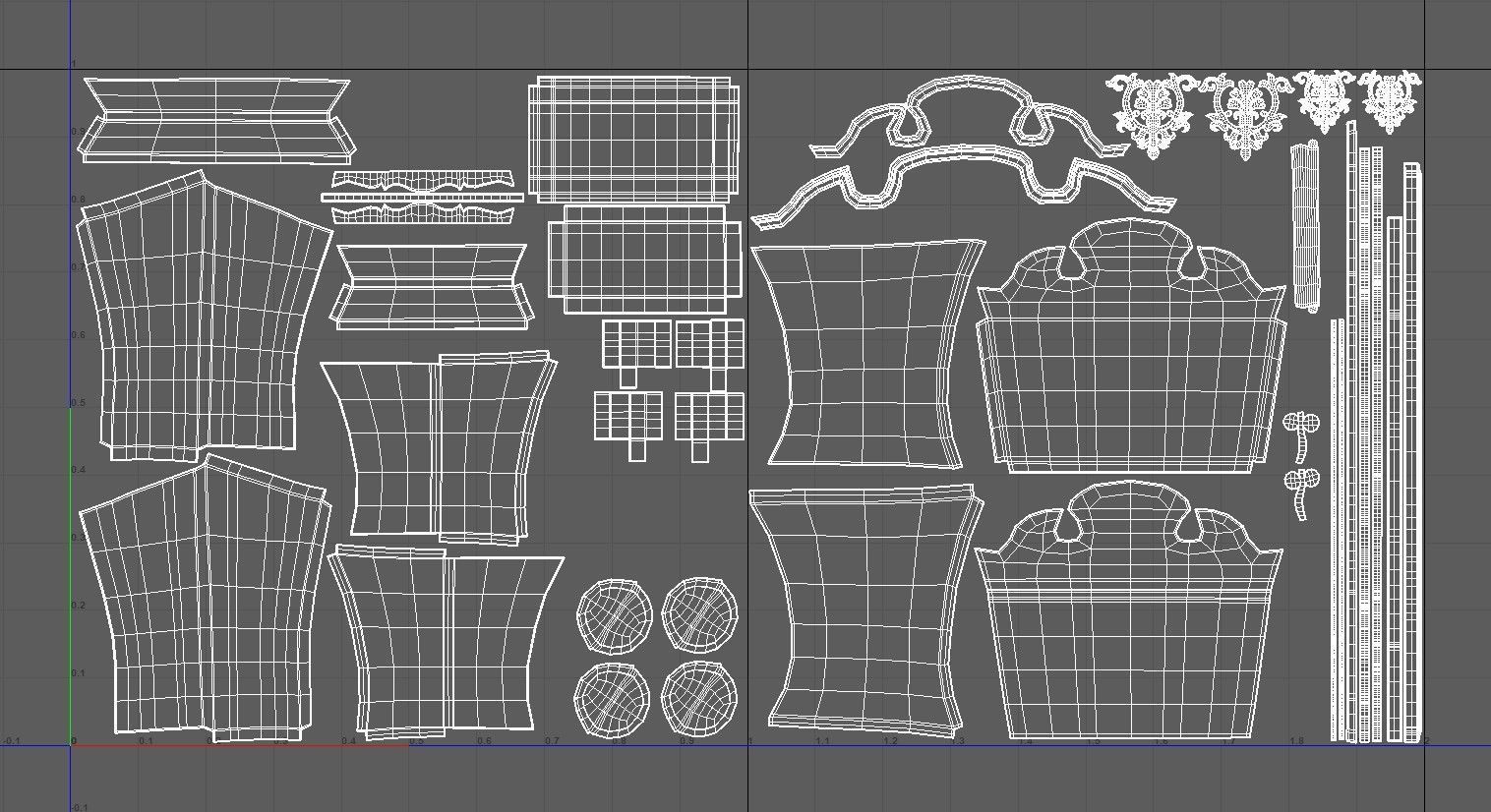Select the smaller rectangular box UV shell beneath it
The height and width of the screenshot is (812, 1491).
[x=644, y=260]
